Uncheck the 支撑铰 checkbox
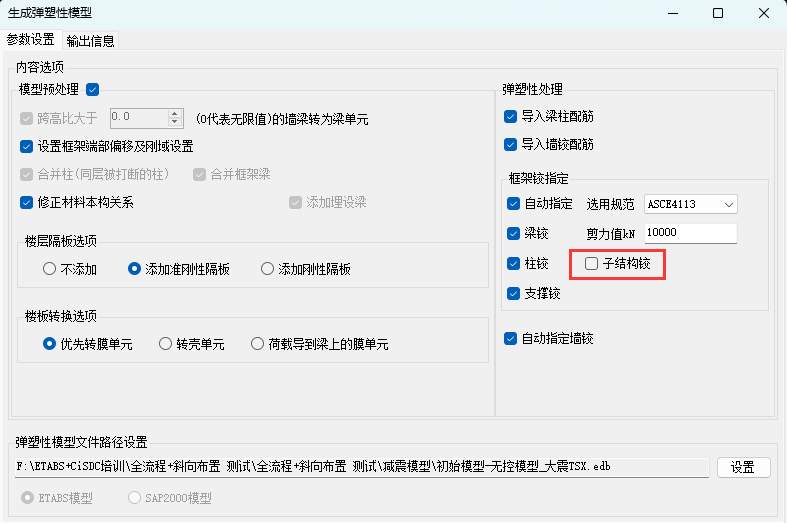 [514, 294]
